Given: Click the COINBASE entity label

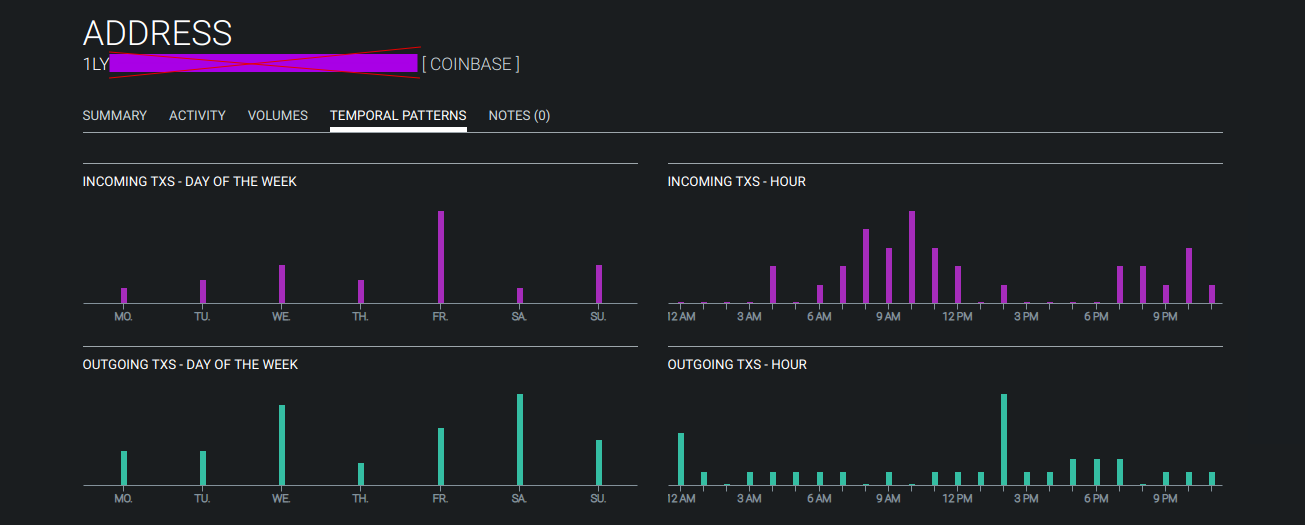Looking at the screenshot, I should click(x=470, y=65).
